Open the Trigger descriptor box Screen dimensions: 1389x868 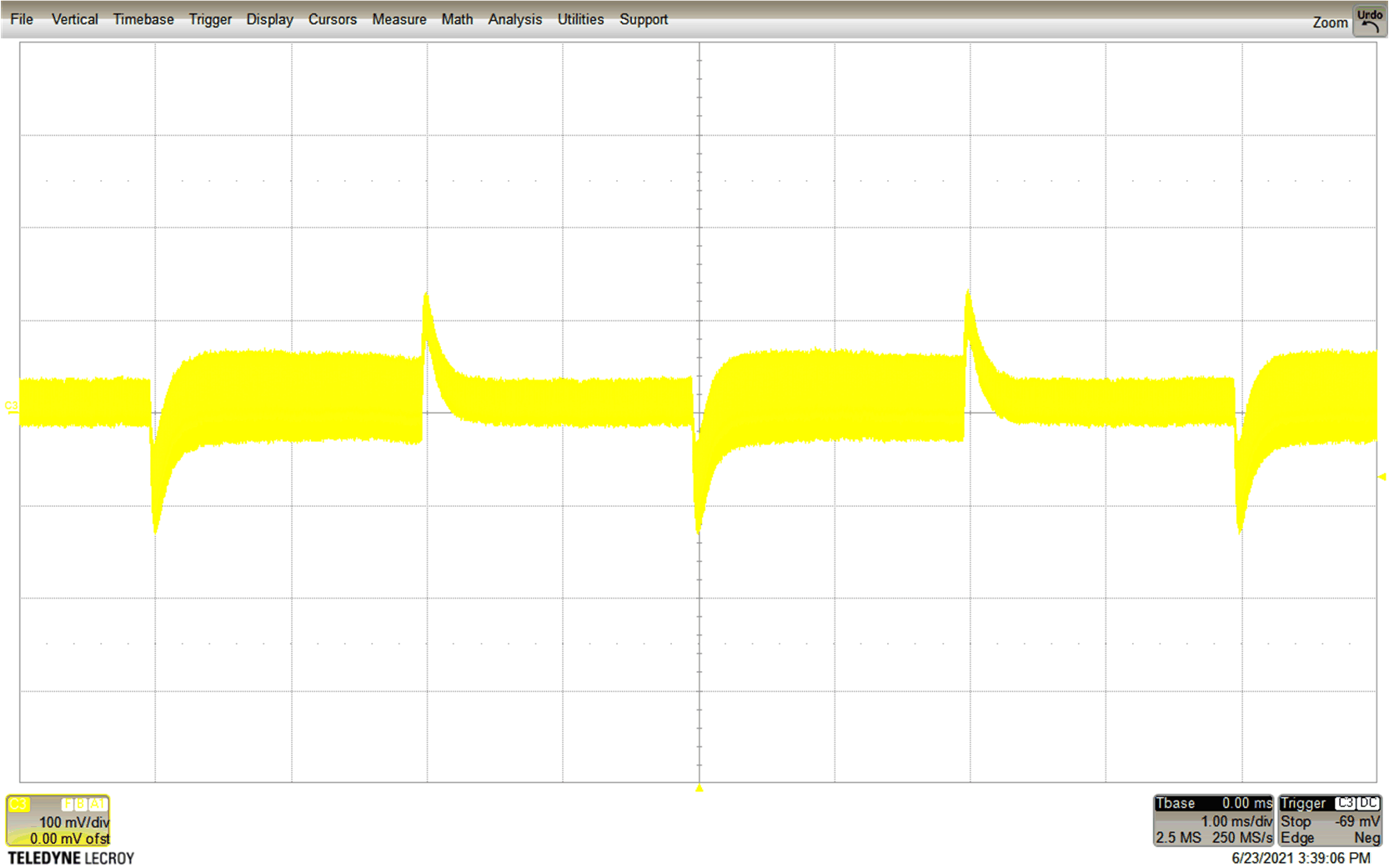(1330, 820)
